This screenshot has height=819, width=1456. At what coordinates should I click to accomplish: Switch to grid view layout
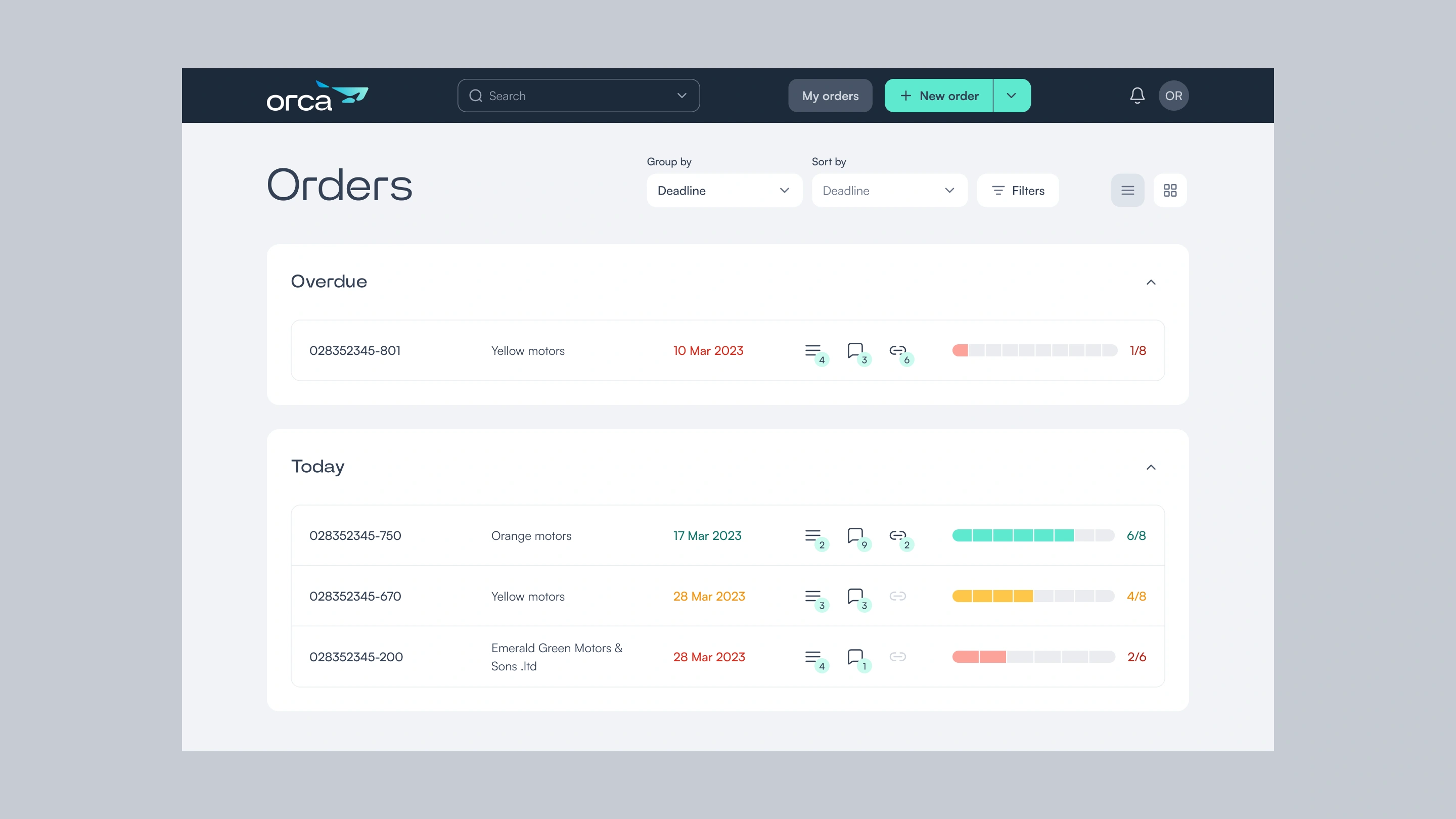(1170, 191)
